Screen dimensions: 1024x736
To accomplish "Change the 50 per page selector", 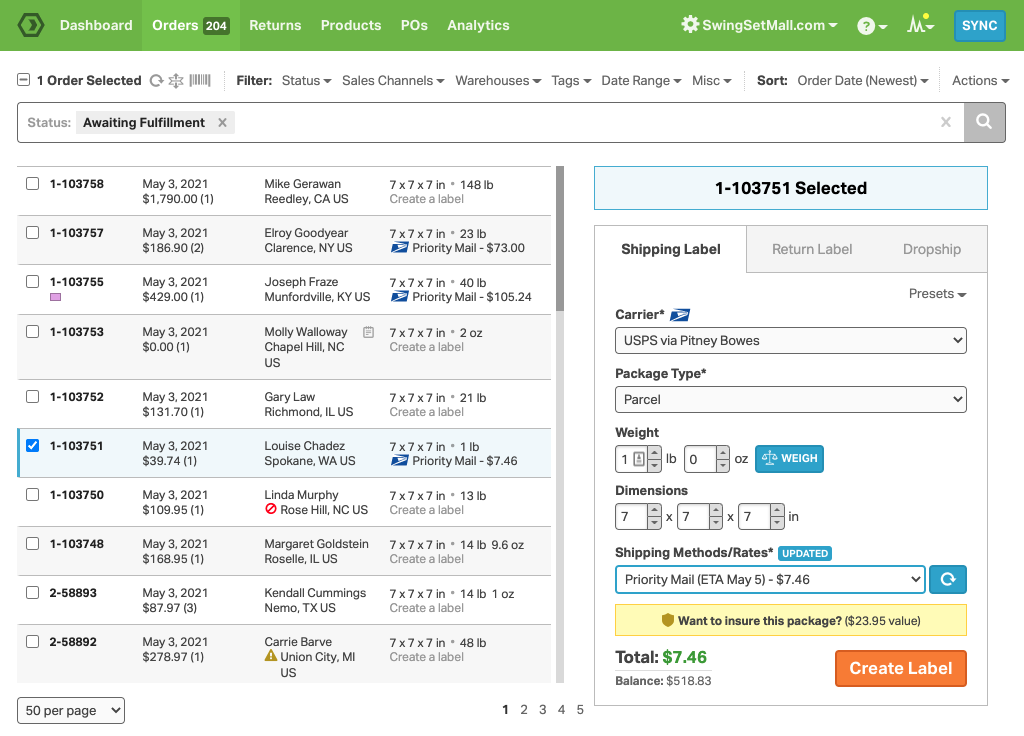I will coord(71,711).
